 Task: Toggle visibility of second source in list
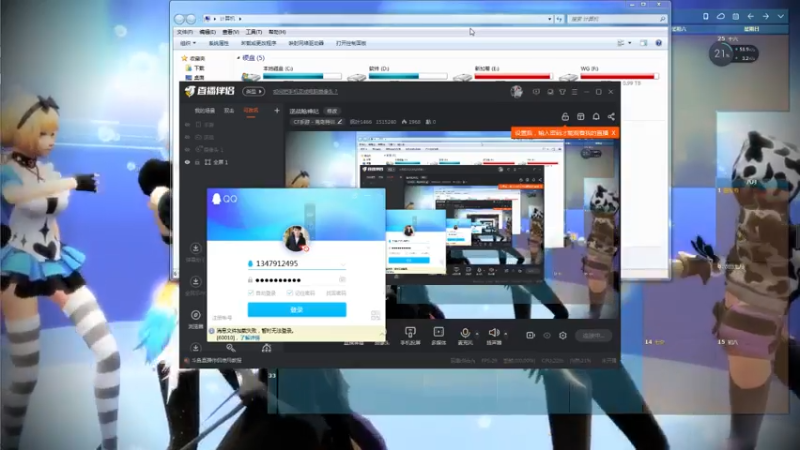[187, 137]
